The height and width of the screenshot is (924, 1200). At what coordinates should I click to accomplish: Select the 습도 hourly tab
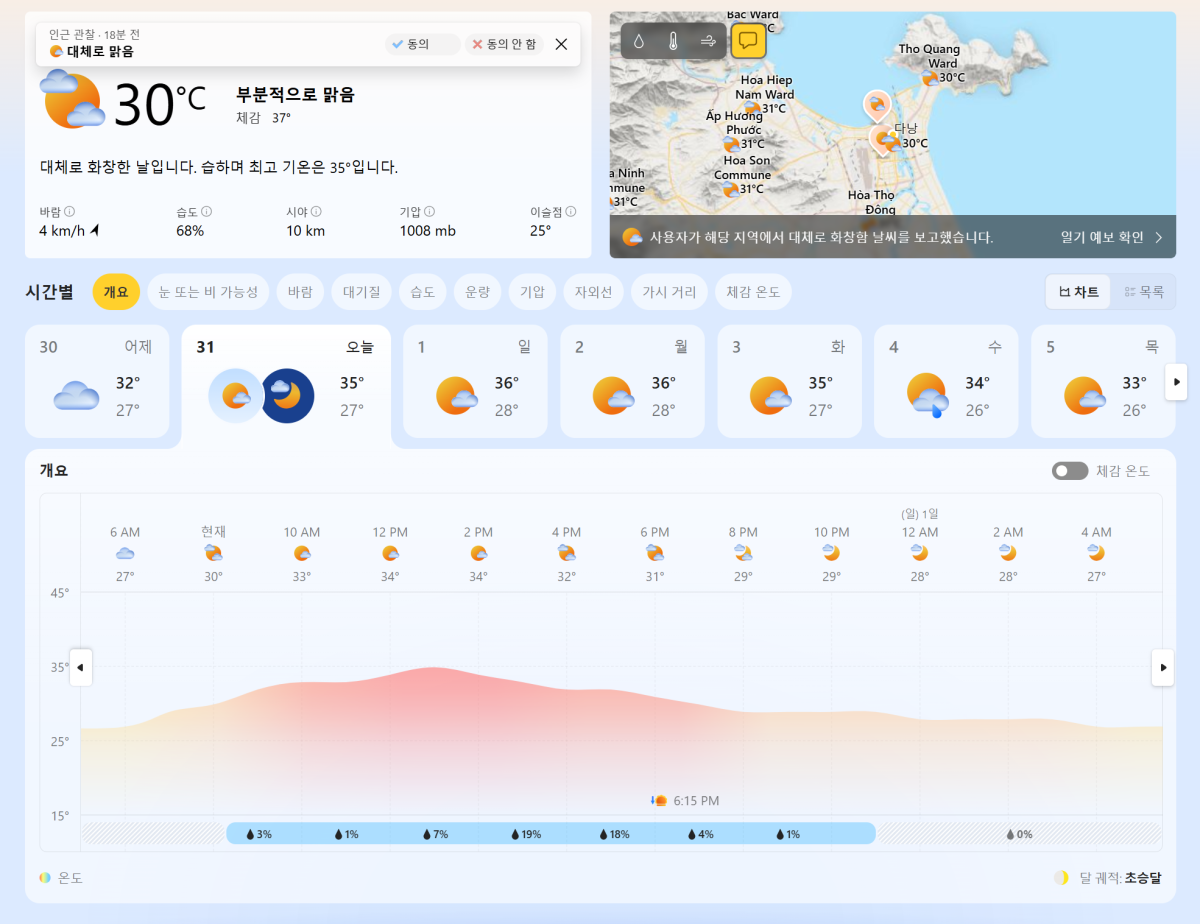point(422,292)
